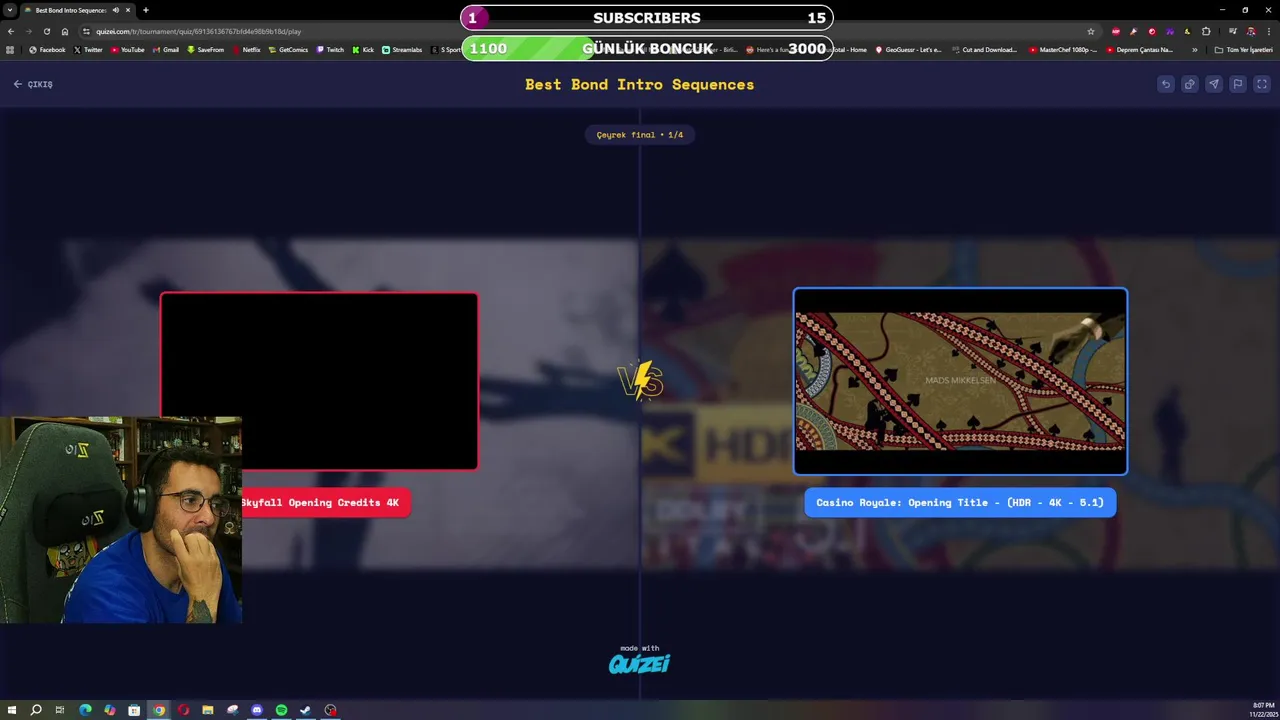Viewport: 1280px width, 720px height.
Task: Open GetComics bookmark
Action: pyautogui.click(x=288, y=49)
